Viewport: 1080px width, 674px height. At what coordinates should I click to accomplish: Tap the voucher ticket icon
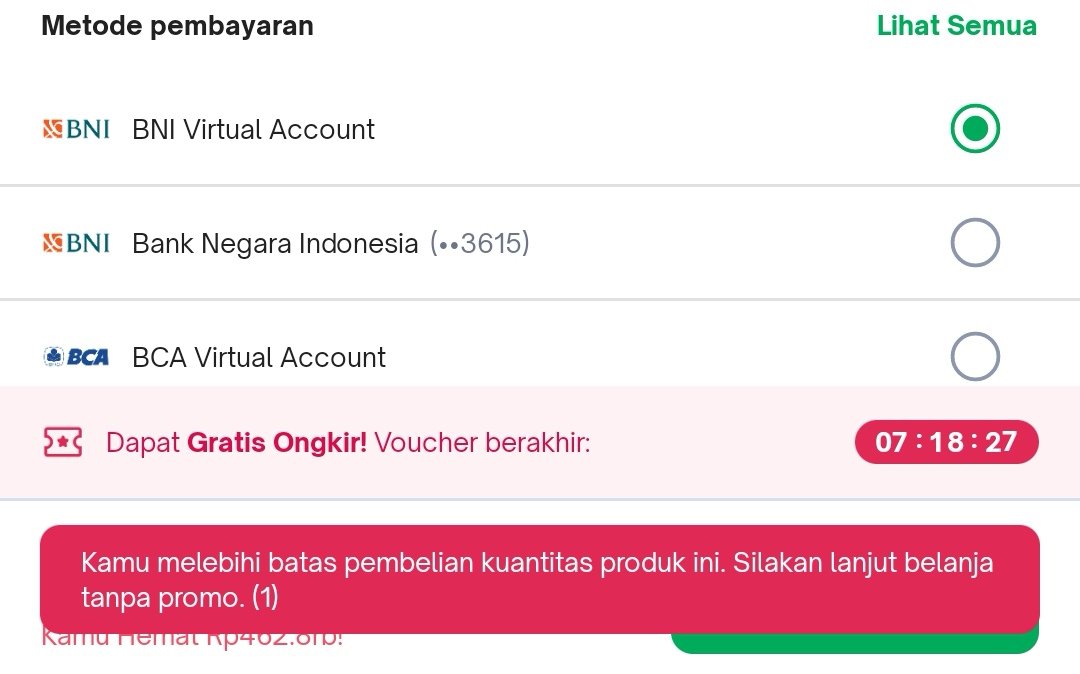tap(63, 442)
